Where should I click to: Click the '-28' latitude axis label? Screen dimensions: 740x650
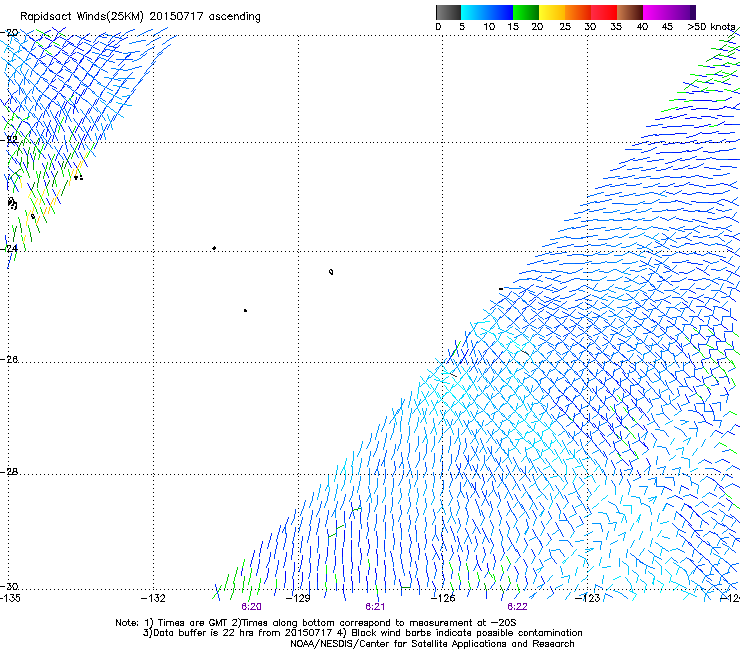tap(9, 472)
